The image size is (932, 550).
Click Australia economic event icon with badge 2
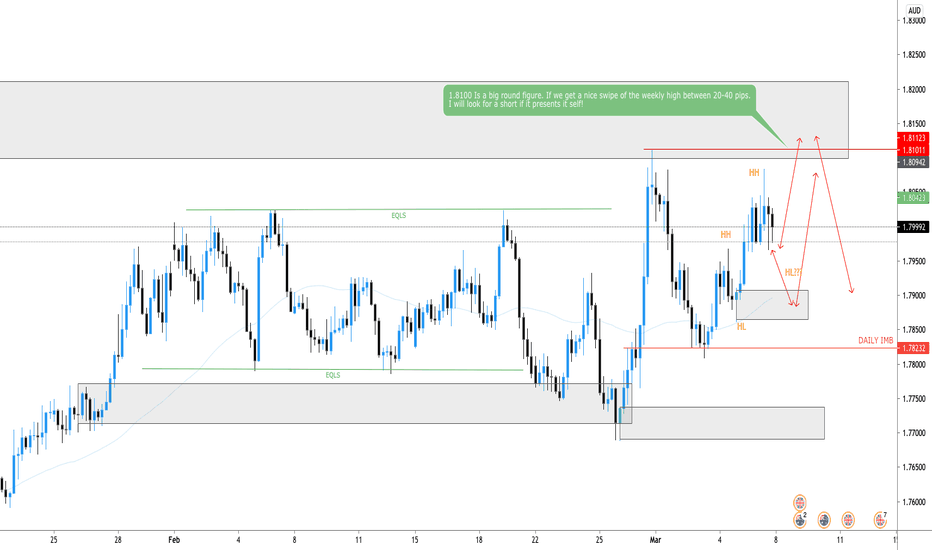[800, 520]
